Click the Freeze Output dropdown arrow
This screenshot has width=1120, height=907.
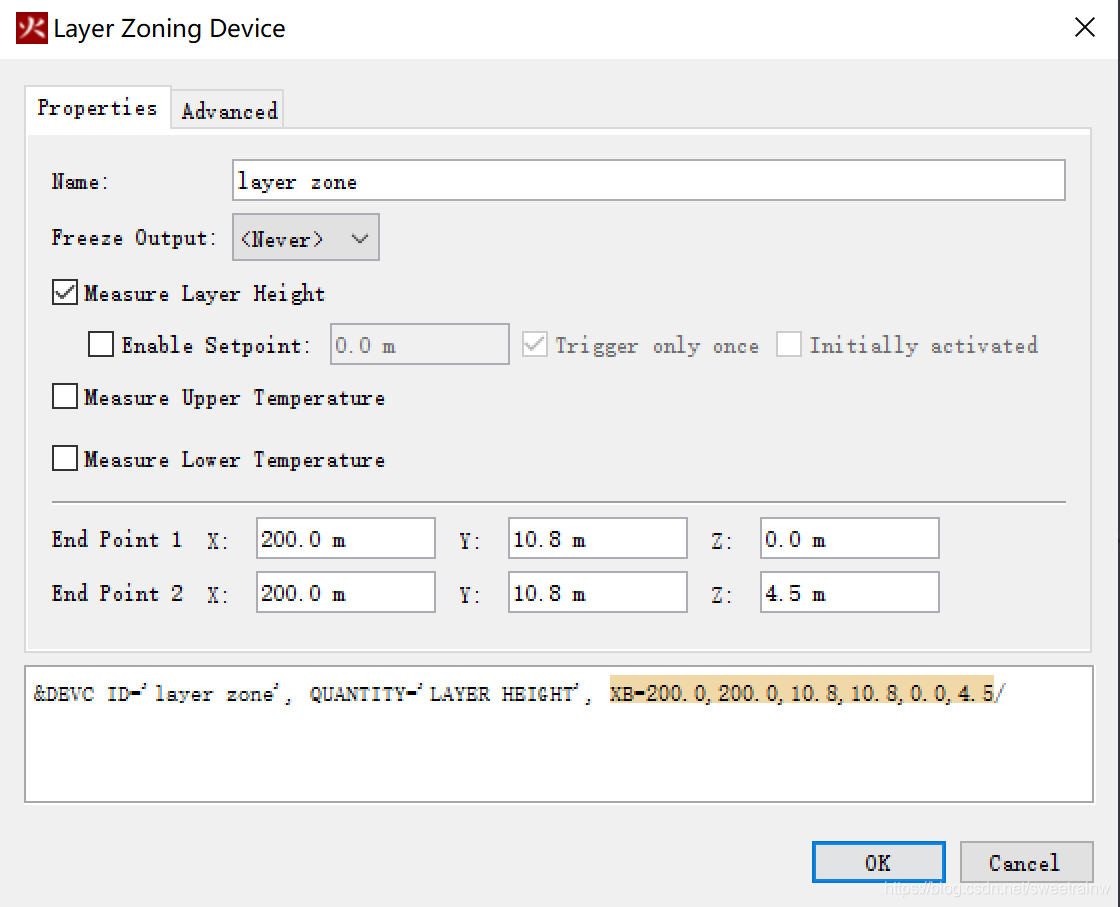[359, 238]
